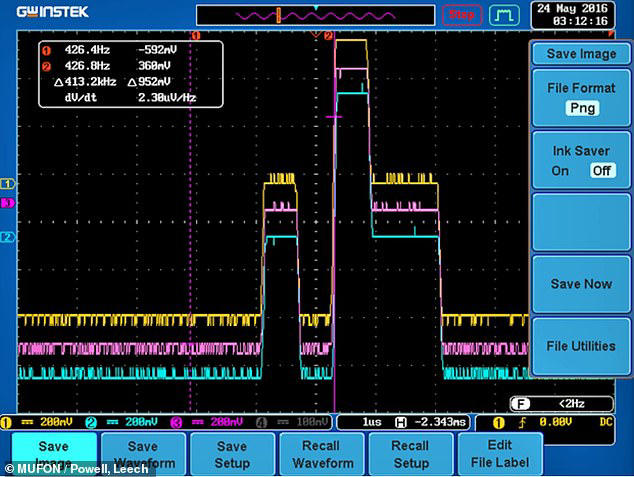This screenshot has height=477, width=634.
Task: Select the cursor 1 marker at top
Action: [196, 36]
